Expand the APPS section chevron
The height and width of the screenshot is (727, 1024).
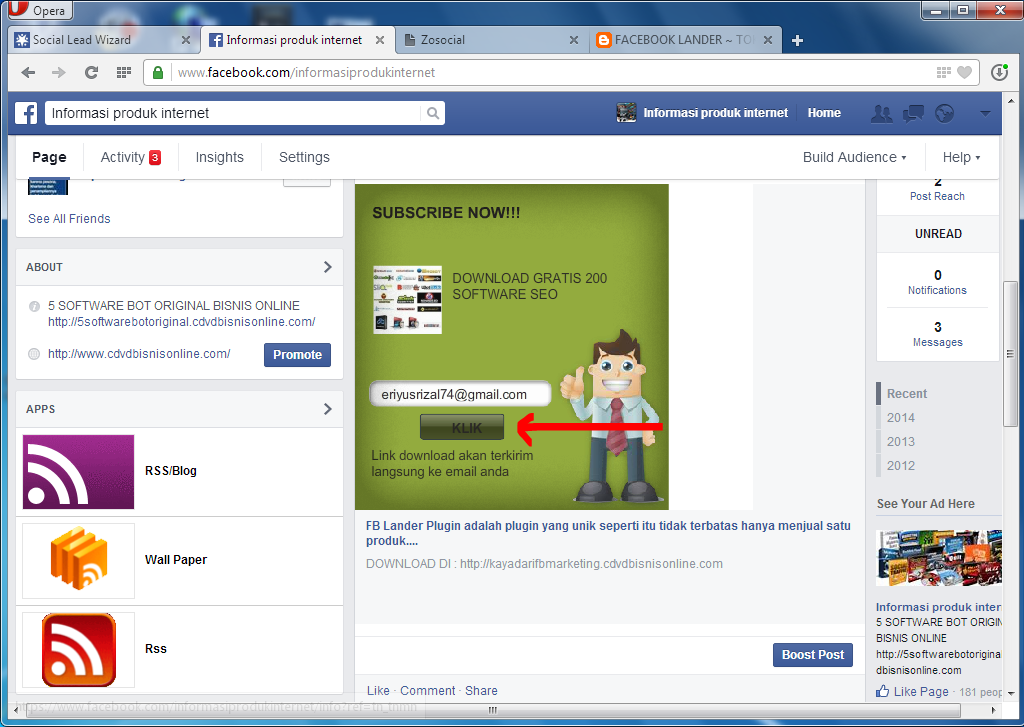point(327,409)
